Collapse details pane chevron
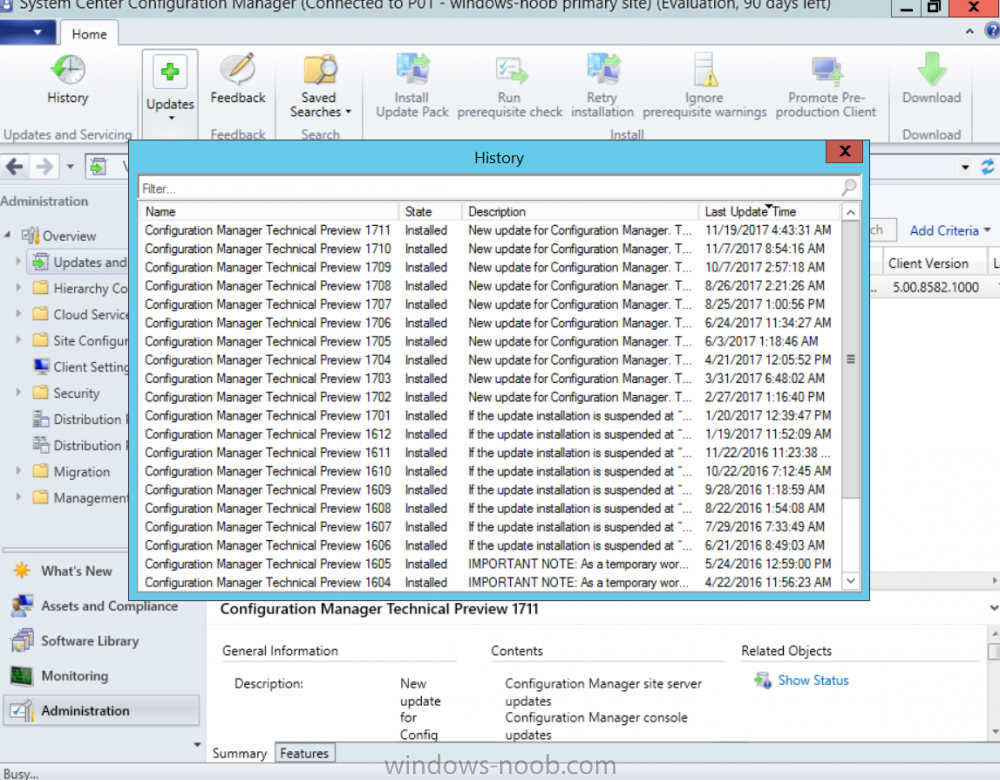 pyautogui.click(x=993, y=608)
